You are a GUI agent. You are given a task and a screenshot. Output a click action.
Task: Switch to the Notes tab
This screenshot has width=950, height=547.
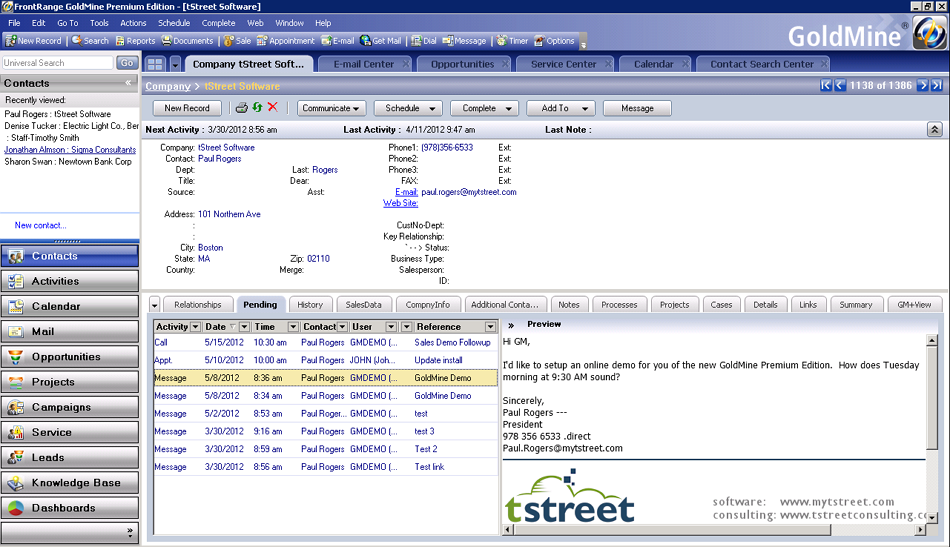click(569, 305)
